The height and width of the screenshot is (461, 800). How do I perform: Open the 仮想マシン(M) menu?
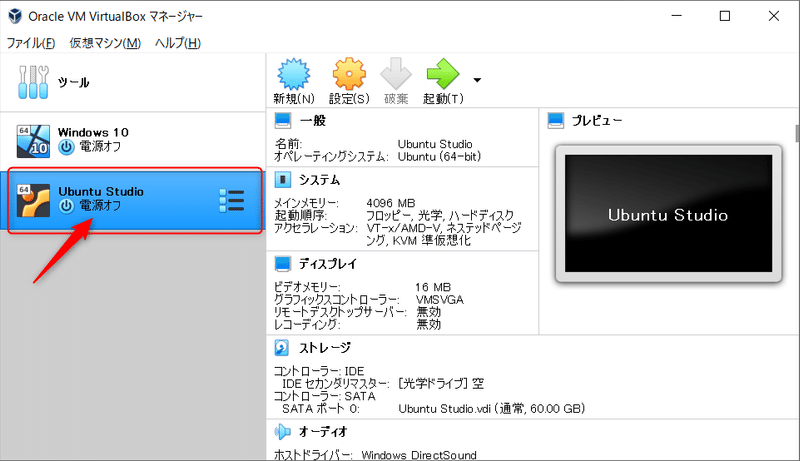click(105, 43)
